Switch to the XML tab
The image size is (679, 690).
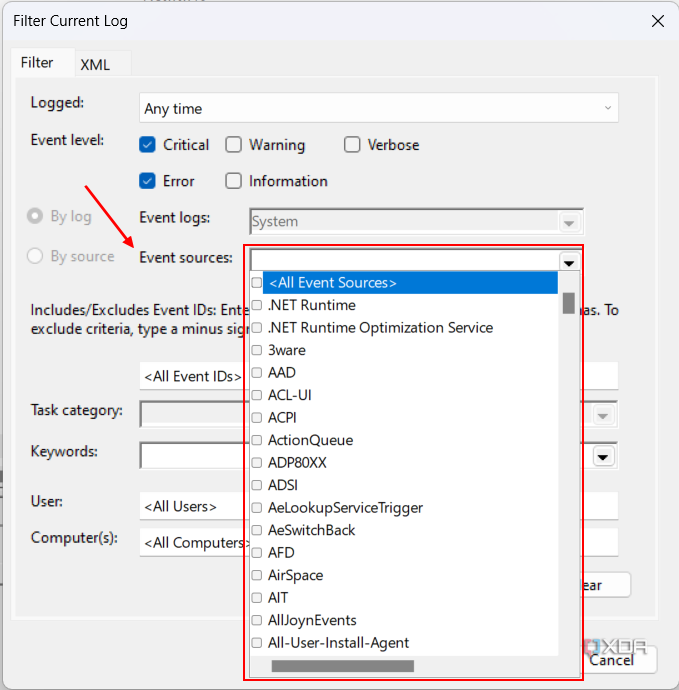pyautogui.click(x=95, y=64)
